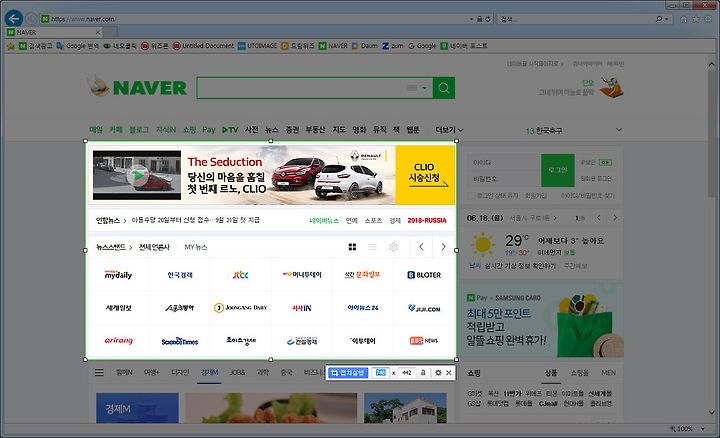Open the UTOIMAGE bookmark
Image resolution: width=720 pixels, height=438 pixels.
258,46
